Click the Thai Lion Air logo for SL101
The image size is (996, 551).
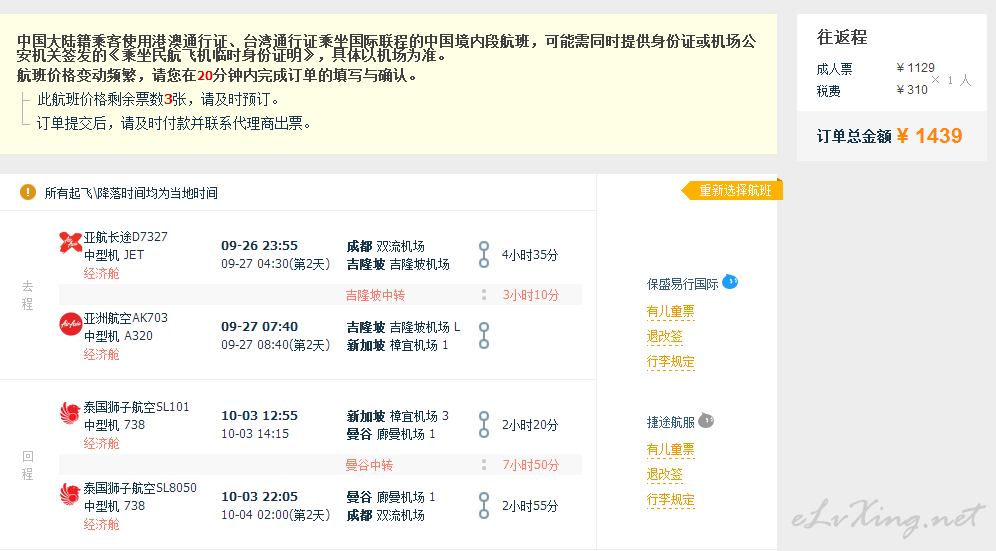(71, 412)
